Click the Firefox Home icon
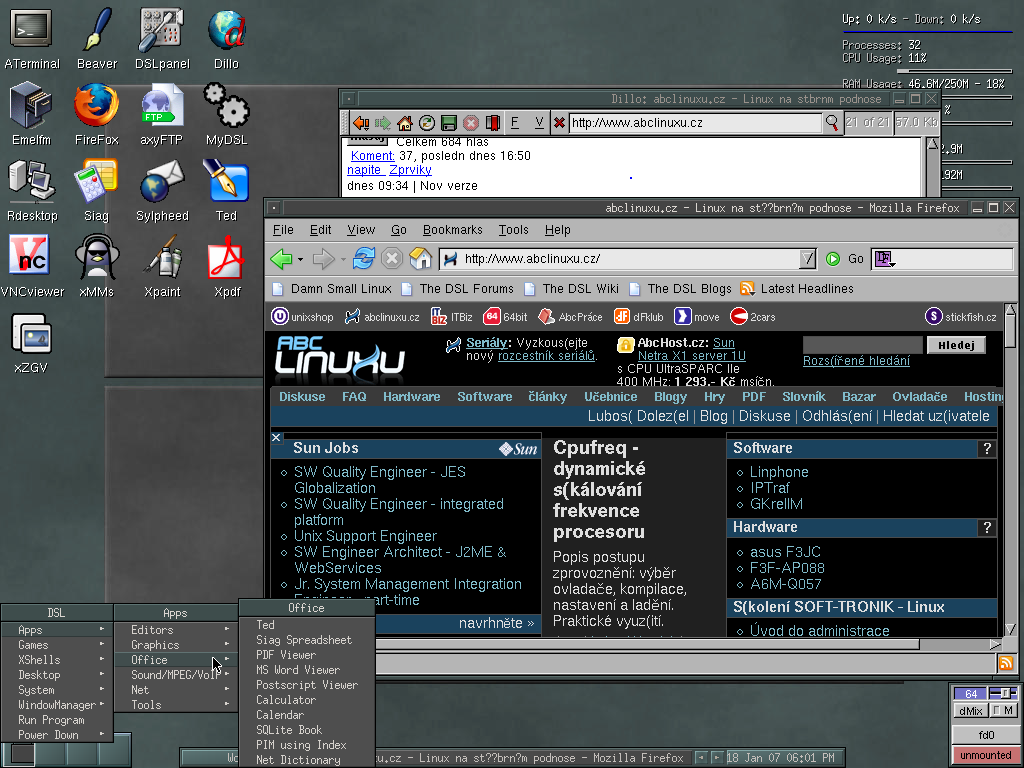The width and height of the screenshot is (1024, 768). point(421,259)
